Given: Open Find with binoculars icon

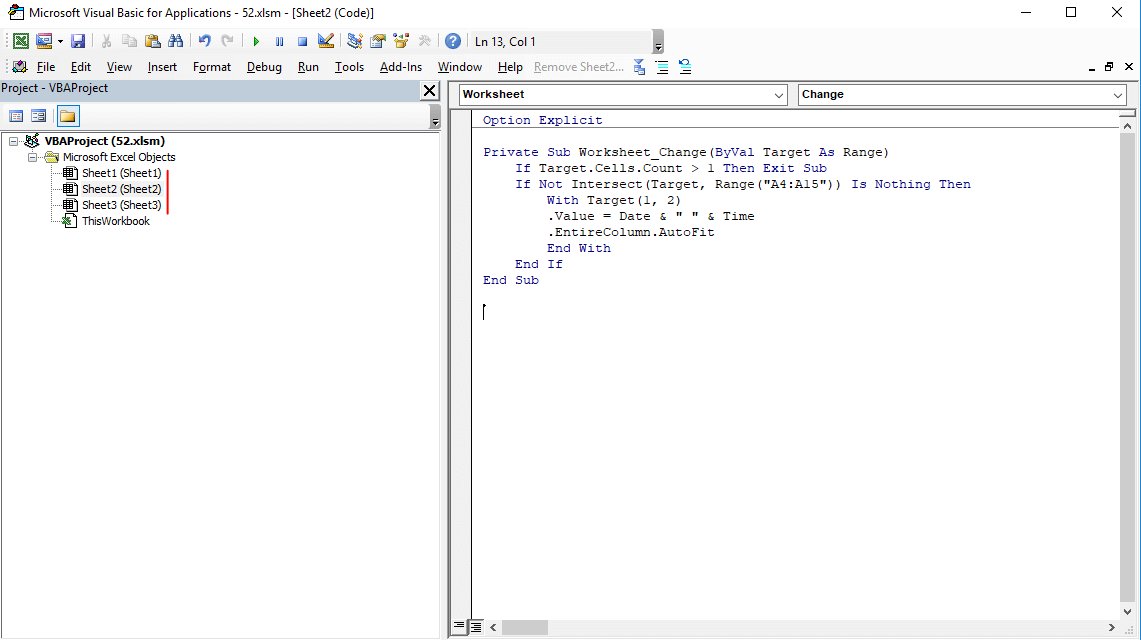Looking at the screenshot, I should (x=175, y=41).
